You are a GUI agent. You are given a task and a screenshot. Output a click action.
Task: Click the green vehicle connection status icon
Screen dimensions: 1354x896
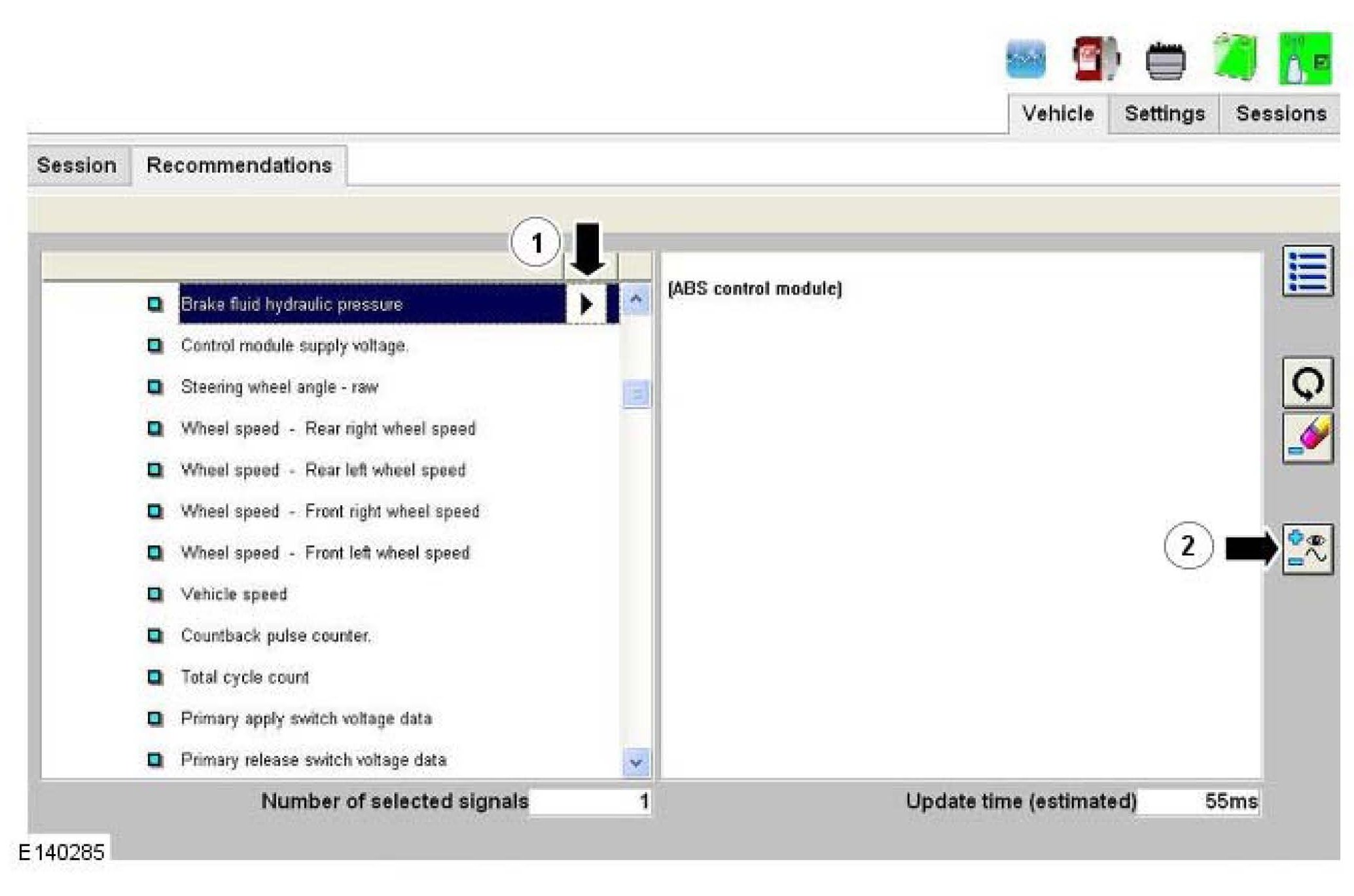tap(1305, 59)
